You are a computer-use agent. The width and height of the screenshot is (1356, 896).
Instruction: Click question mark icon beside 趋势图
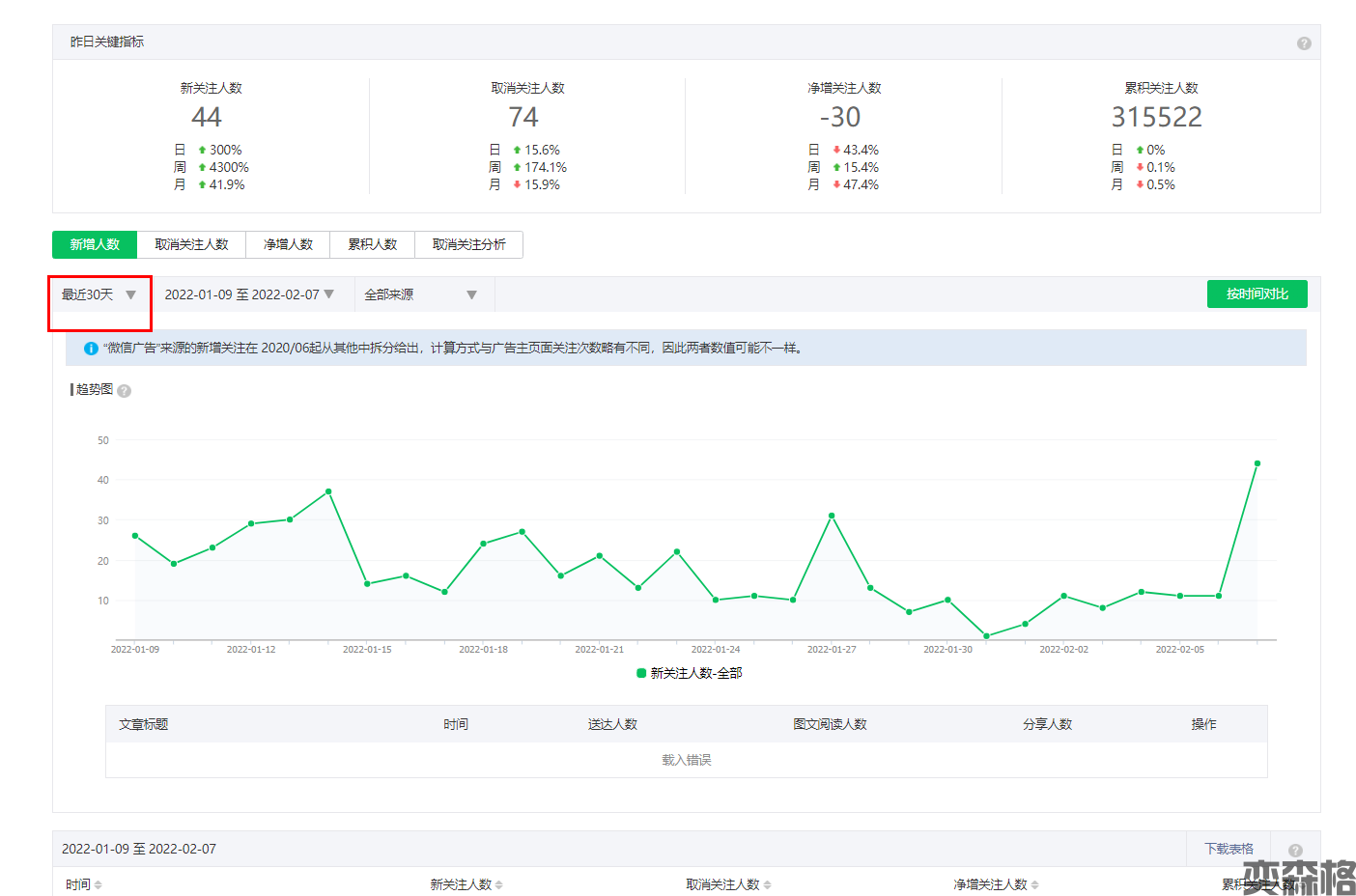(x=125, y=391)
